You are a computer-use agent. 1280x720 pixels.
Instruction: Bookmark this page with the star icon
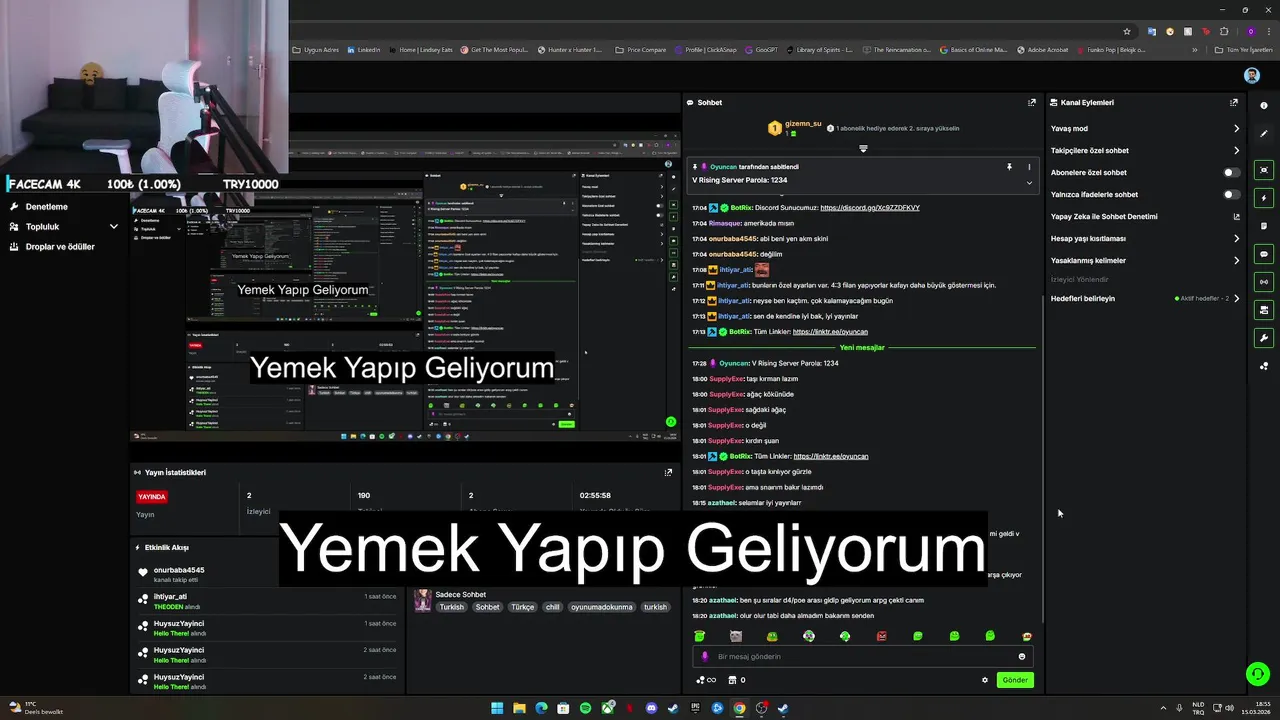(1127, 32)
